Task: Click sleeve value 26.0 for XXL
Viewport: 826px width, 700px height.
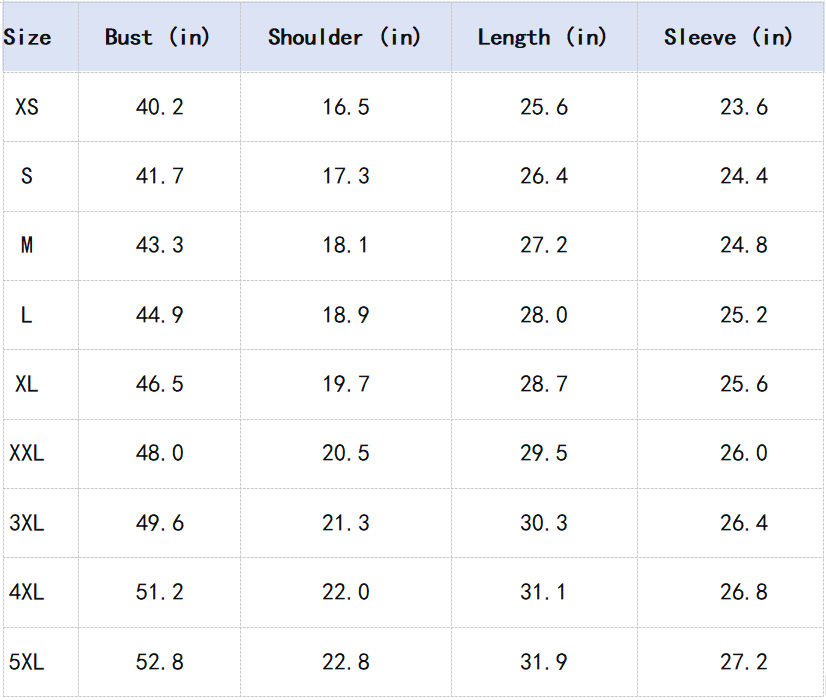Action: (744, 453)
